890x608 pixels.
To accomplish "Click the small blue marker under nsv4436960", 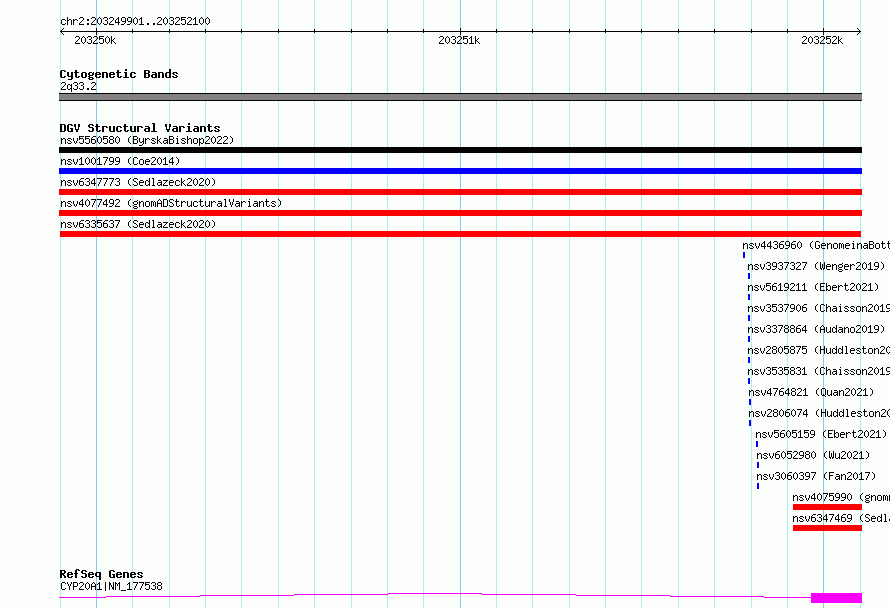I will pyautogui.click(x=744, y=255).
